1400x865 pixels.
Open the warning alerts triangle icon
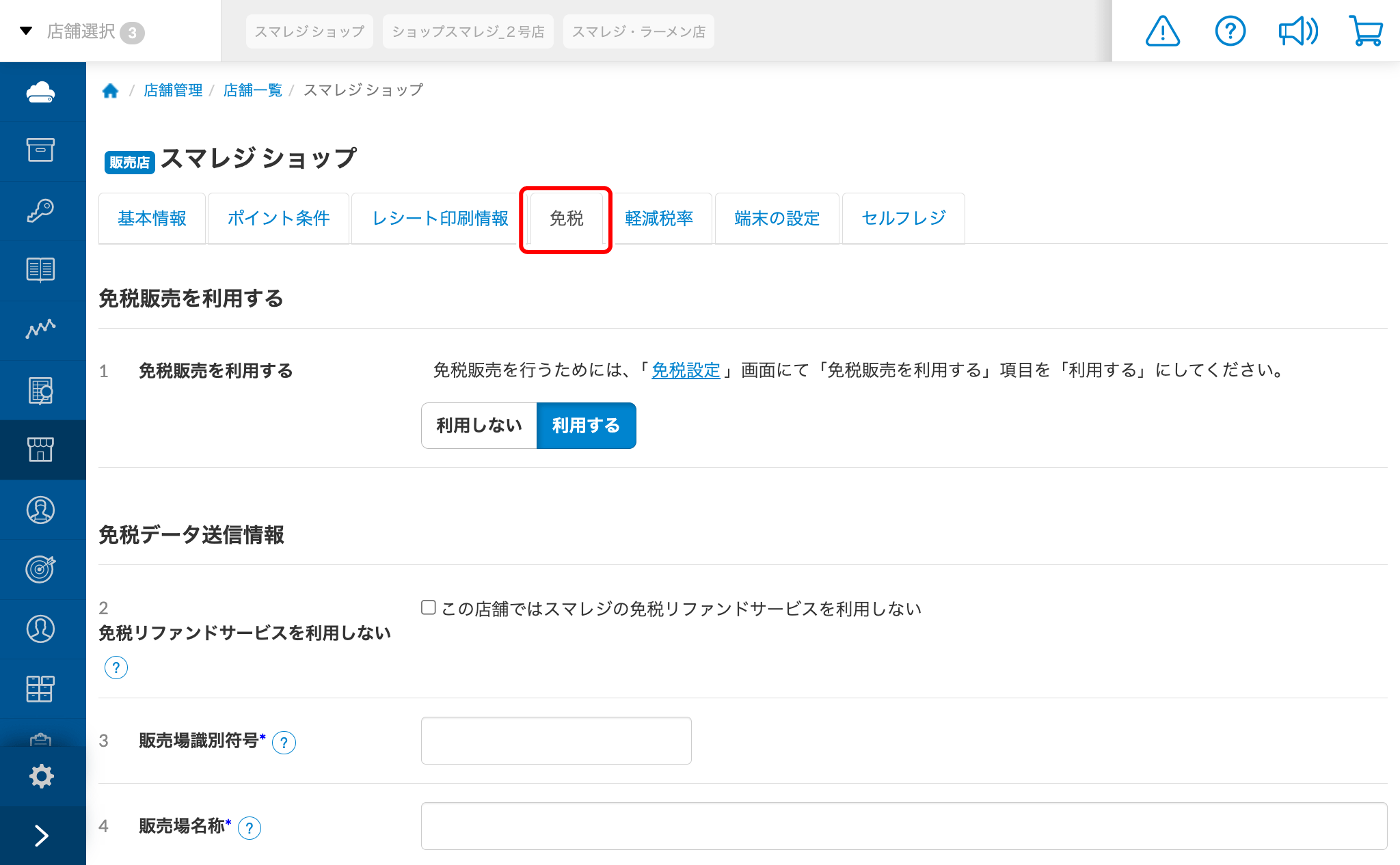tap(1162, 31)
